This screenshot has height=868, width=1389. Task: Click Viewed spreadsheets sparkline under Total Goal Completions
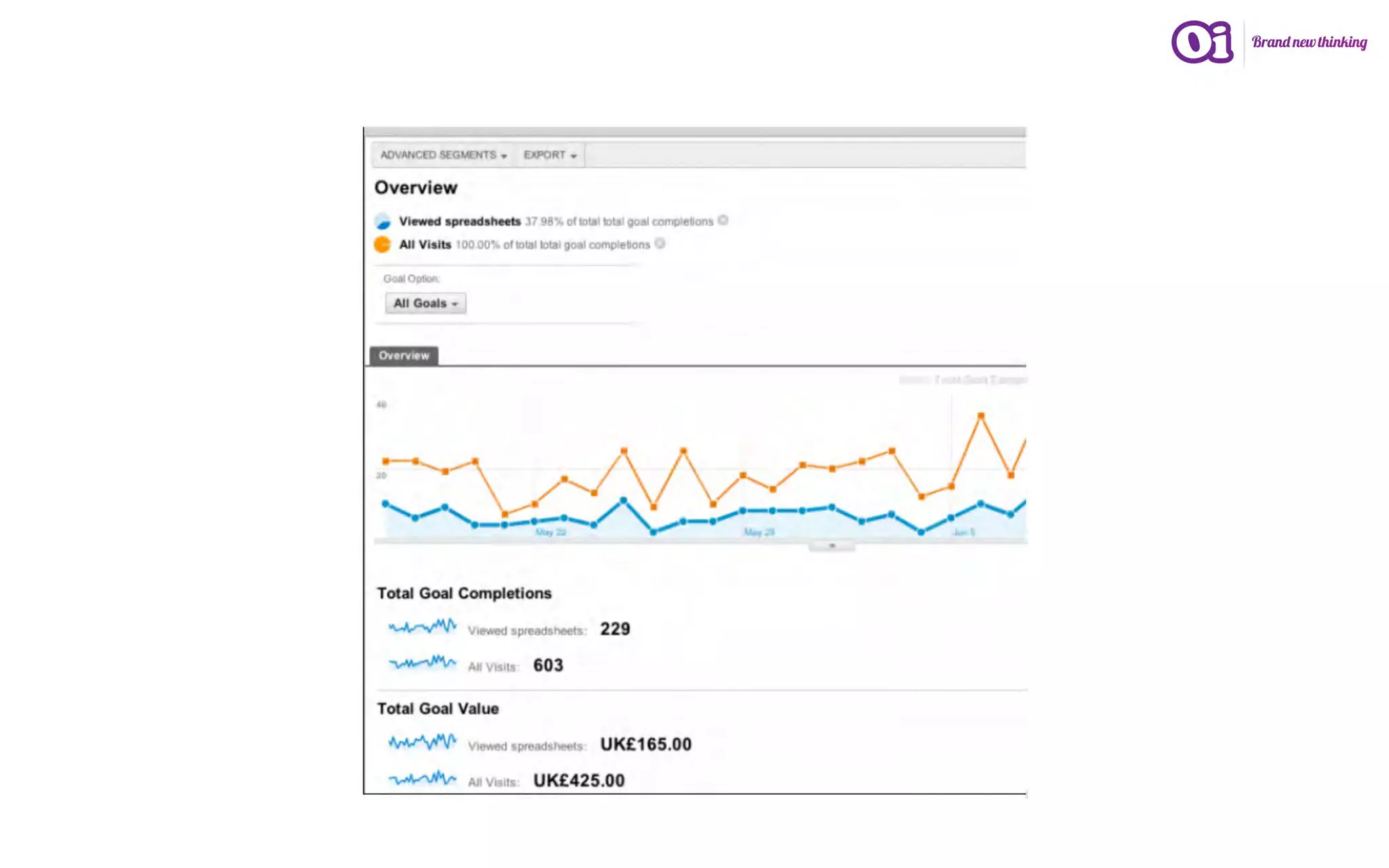click(422, 627)
